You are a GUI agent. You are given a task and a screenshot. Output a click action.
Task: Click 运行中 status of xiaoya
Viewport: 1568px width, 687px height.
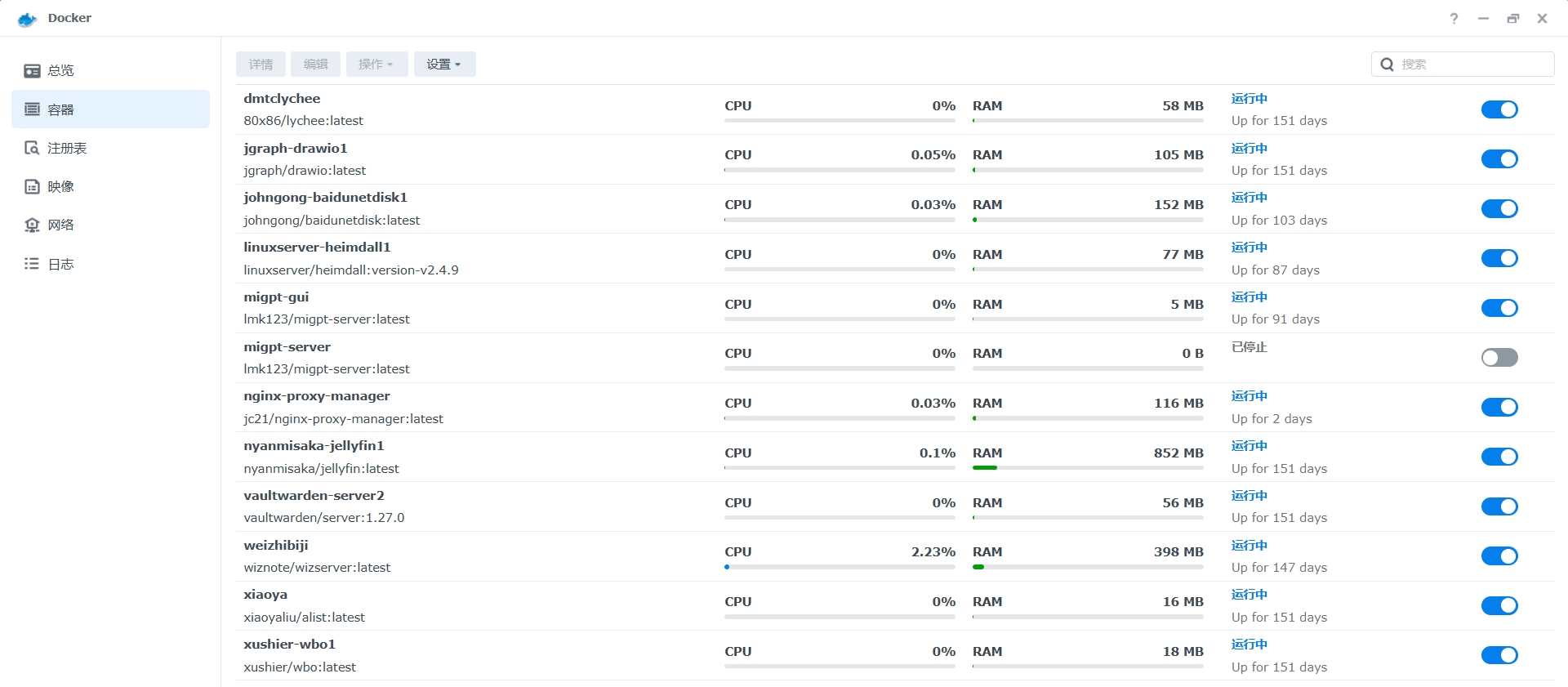(1249, 595)
